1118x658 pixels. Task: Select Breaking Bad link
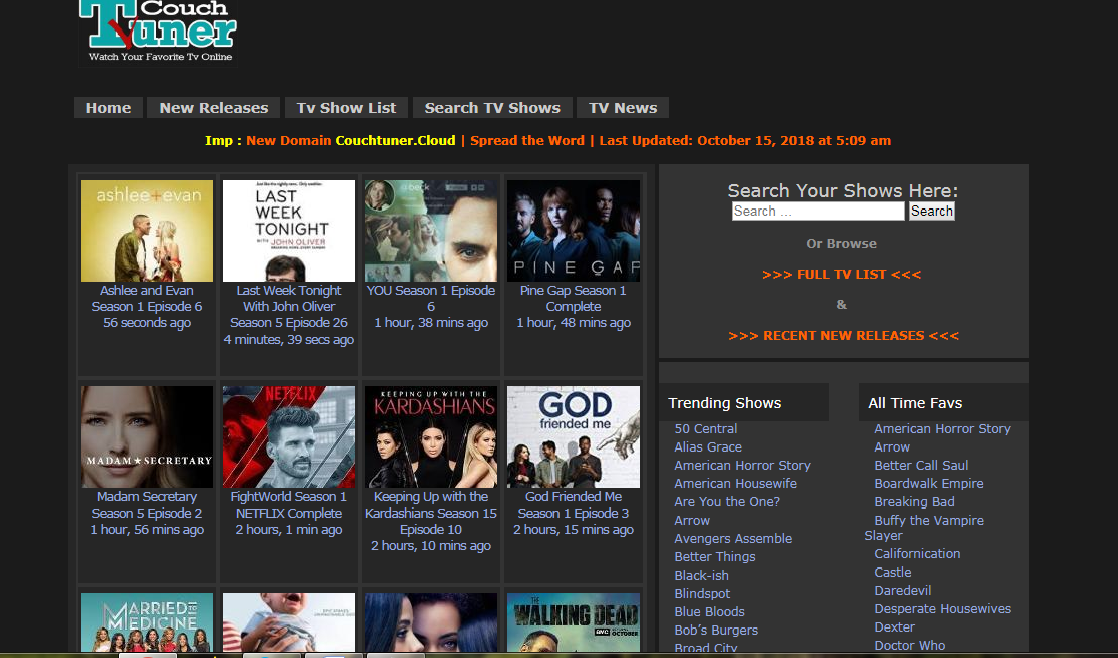pos(914,501)
